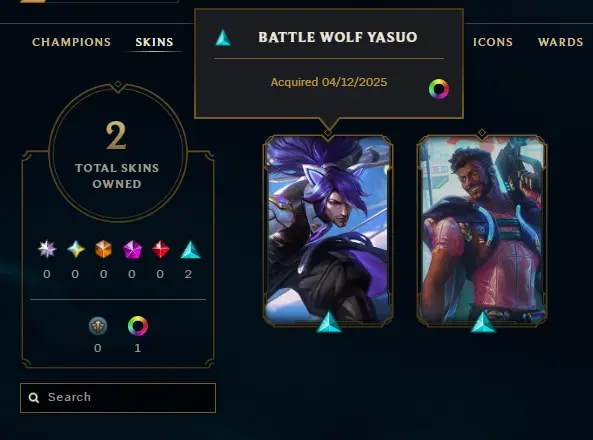This screenshot has height=440, width=593.
Task: Click the chroma color wheel in stats panel
Action: click(138, 326)
